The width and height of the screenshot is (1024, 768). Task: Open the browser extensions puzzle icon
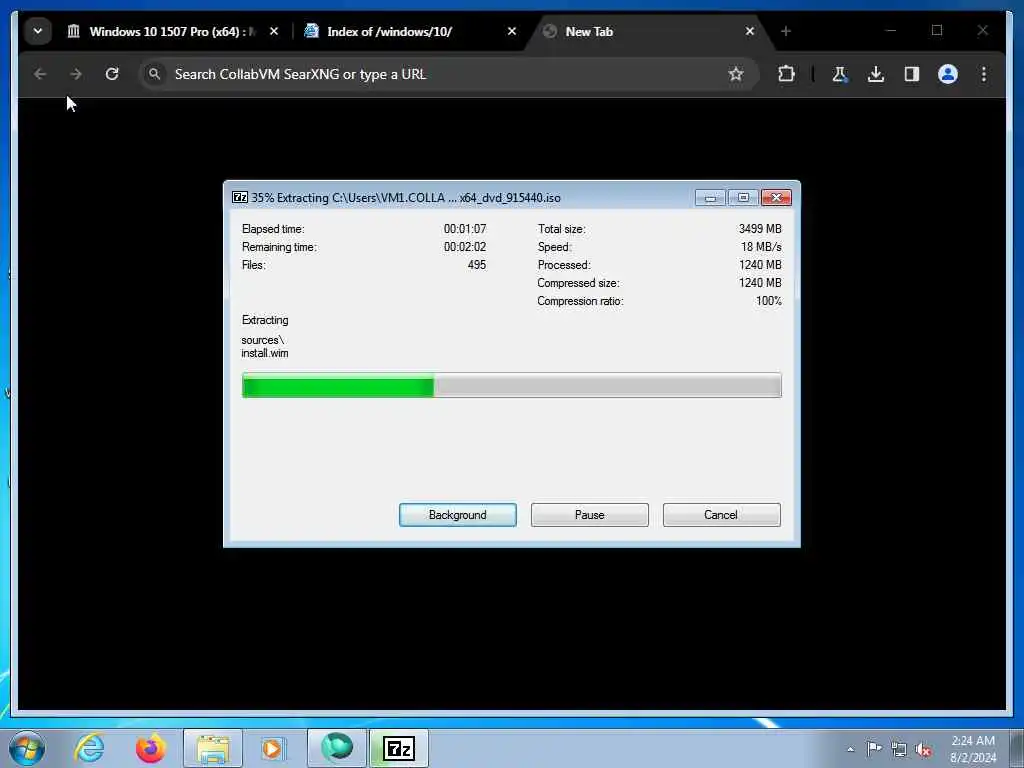coord(786,74)
